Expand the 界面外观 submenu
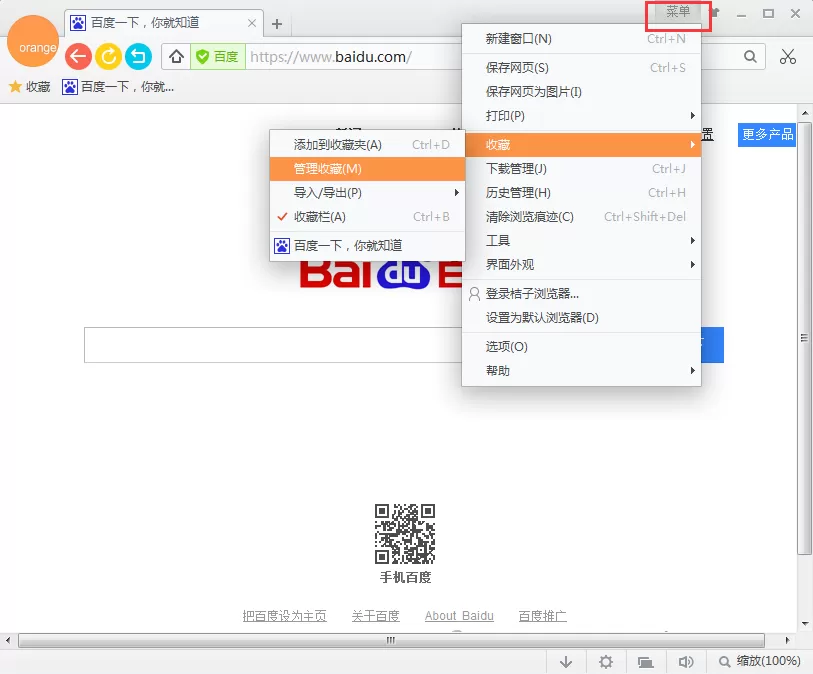 tap(581, 264)
